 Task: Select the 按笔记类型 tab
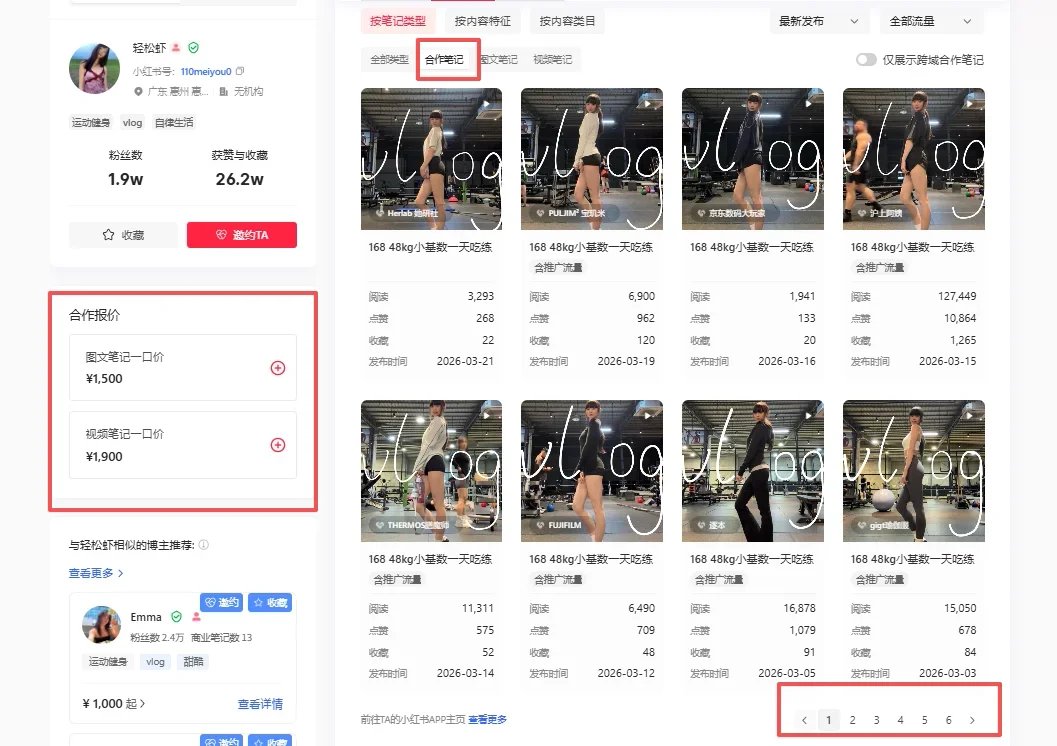(398, 22)
